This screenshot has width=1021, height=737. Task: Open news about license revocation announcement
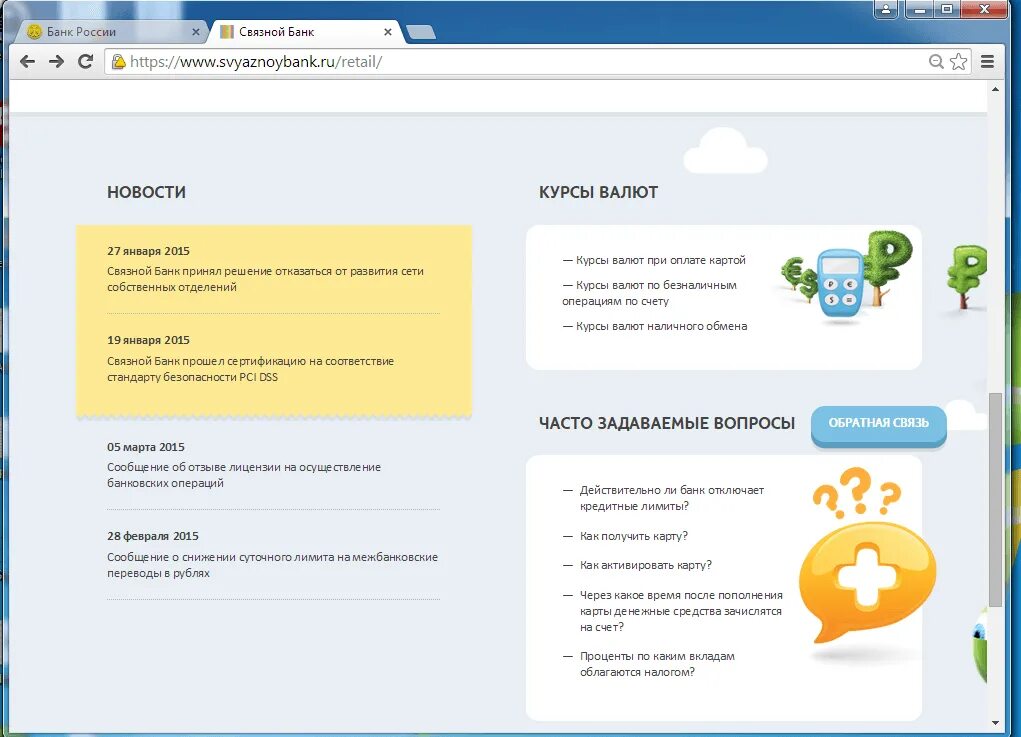(244, 475)
